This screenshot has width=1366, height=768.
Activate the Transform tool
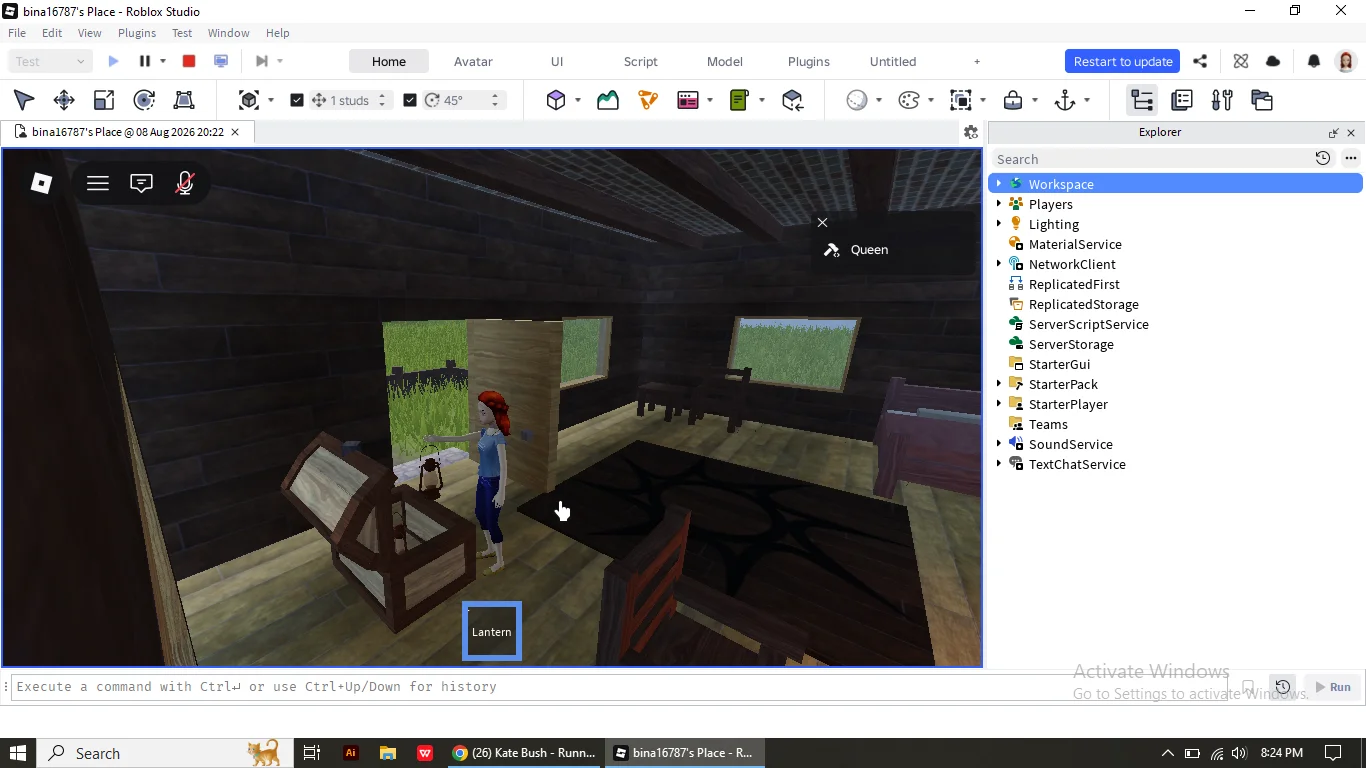184,100
